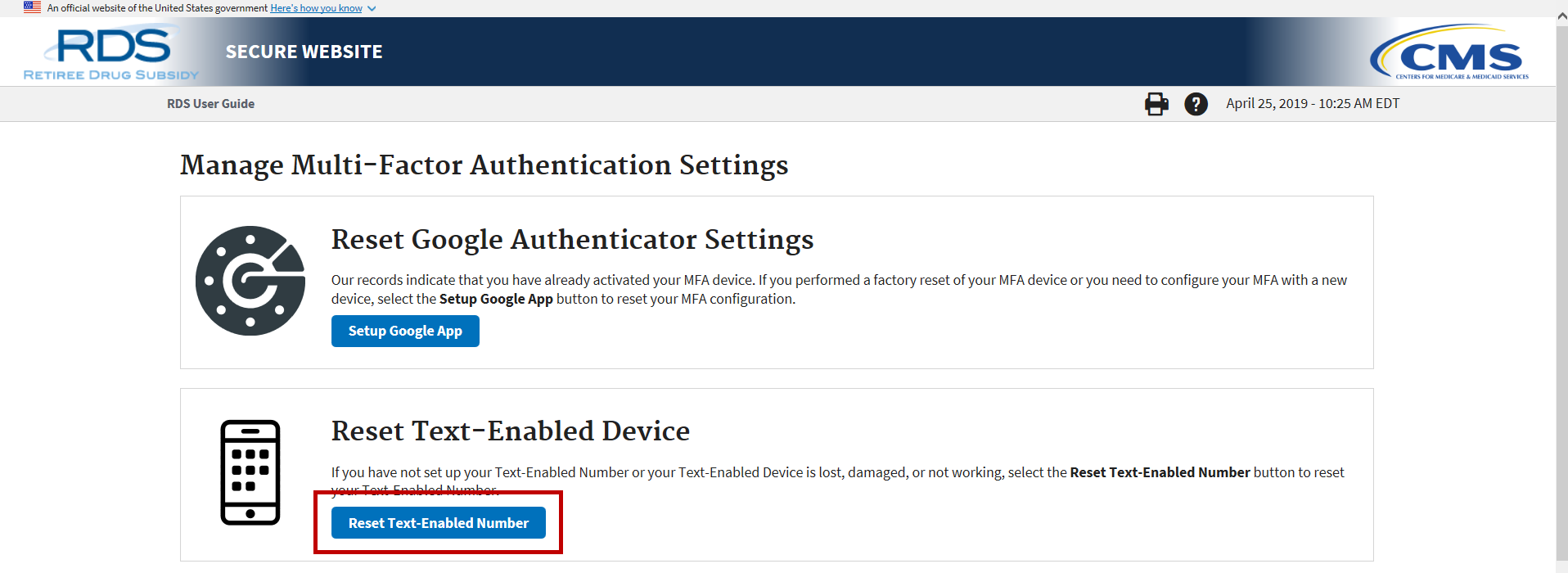The width and height of the screenshot is (1568, 573).
Task: Click the scrollbar up arrow at top right
Action: [x=1561, y=16]
